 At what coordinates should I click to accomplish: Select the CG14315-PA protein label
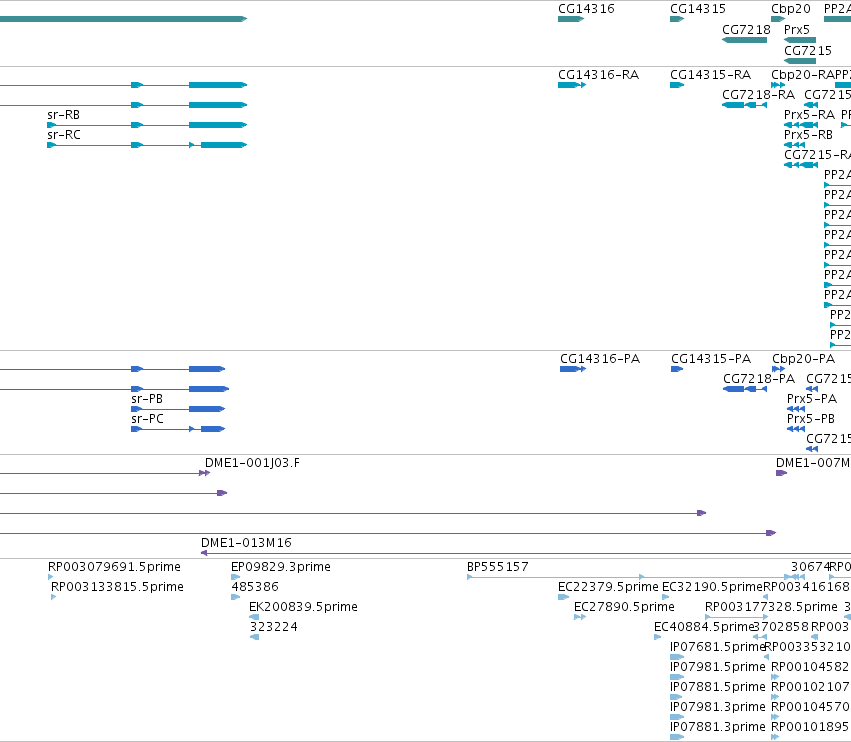click(711, 359)
